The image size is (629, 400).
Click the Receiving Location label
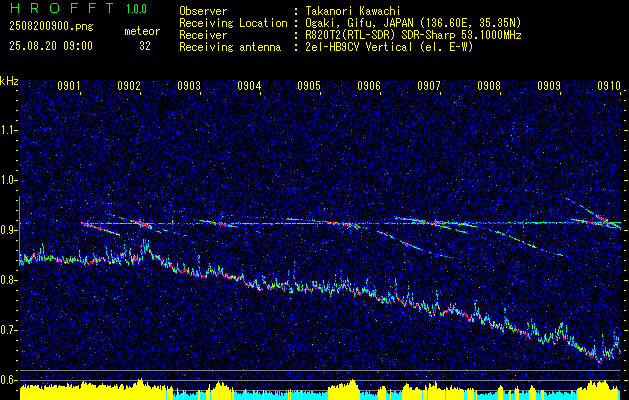click(x=233, y=23)
